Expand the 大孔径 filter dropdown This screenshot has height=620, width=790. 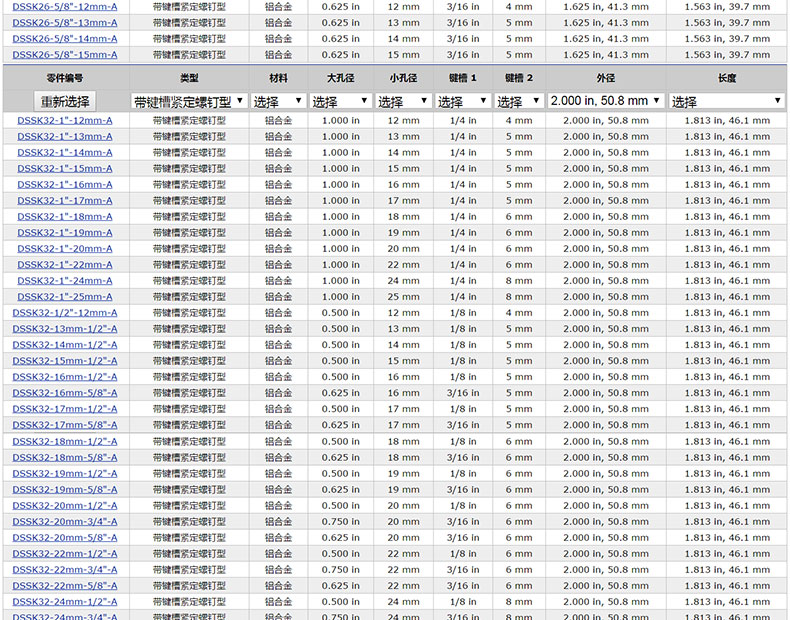click(x=340, y=101)
